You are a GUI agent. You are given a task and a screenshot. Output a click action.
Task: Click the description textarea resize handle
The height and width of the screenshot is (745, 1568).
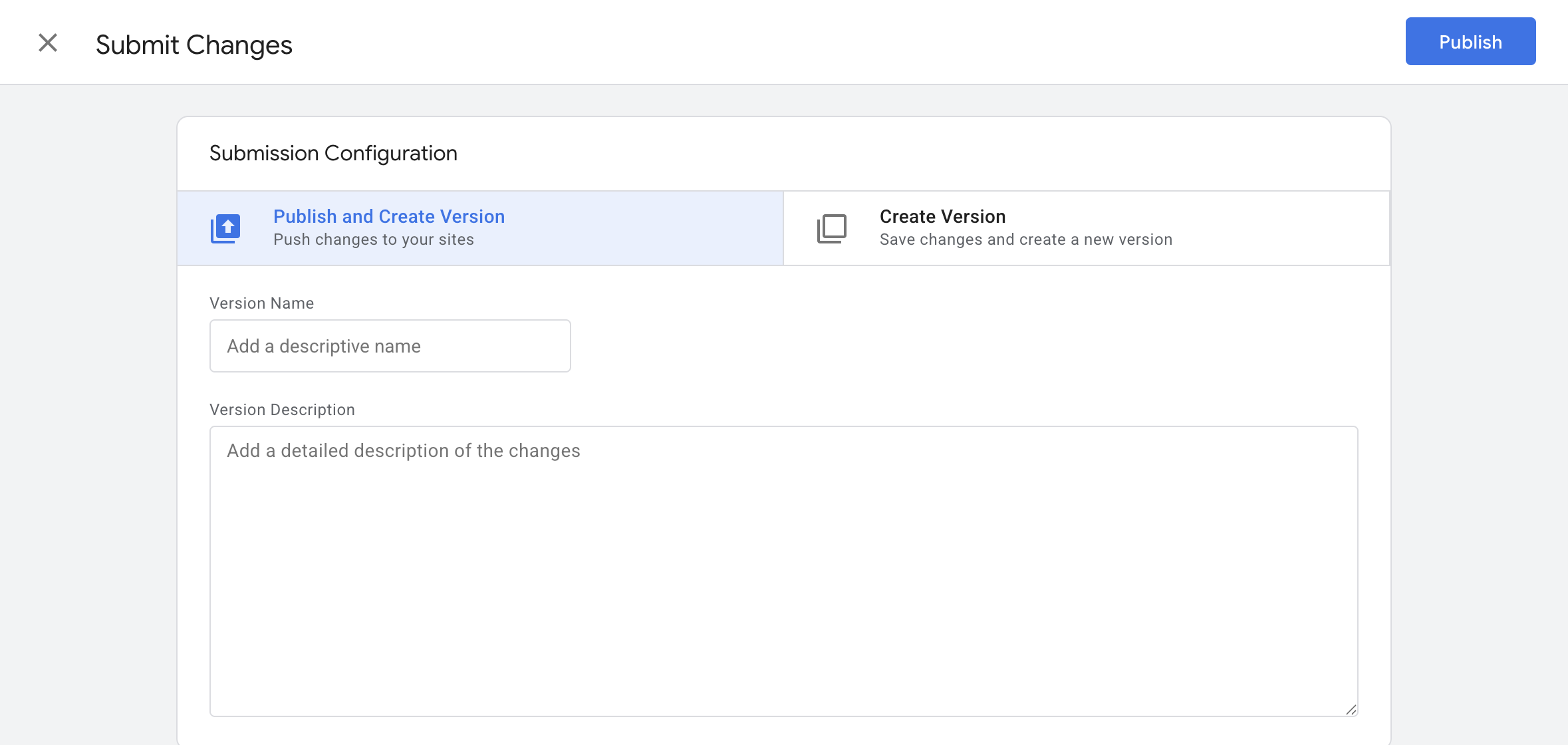(x=1351, y=710)
